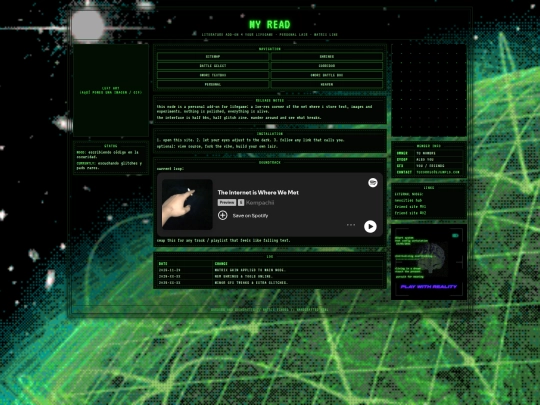Click the album cover thumbnail in player
This screenshot has width=540, height=405.
click(187, 205)
